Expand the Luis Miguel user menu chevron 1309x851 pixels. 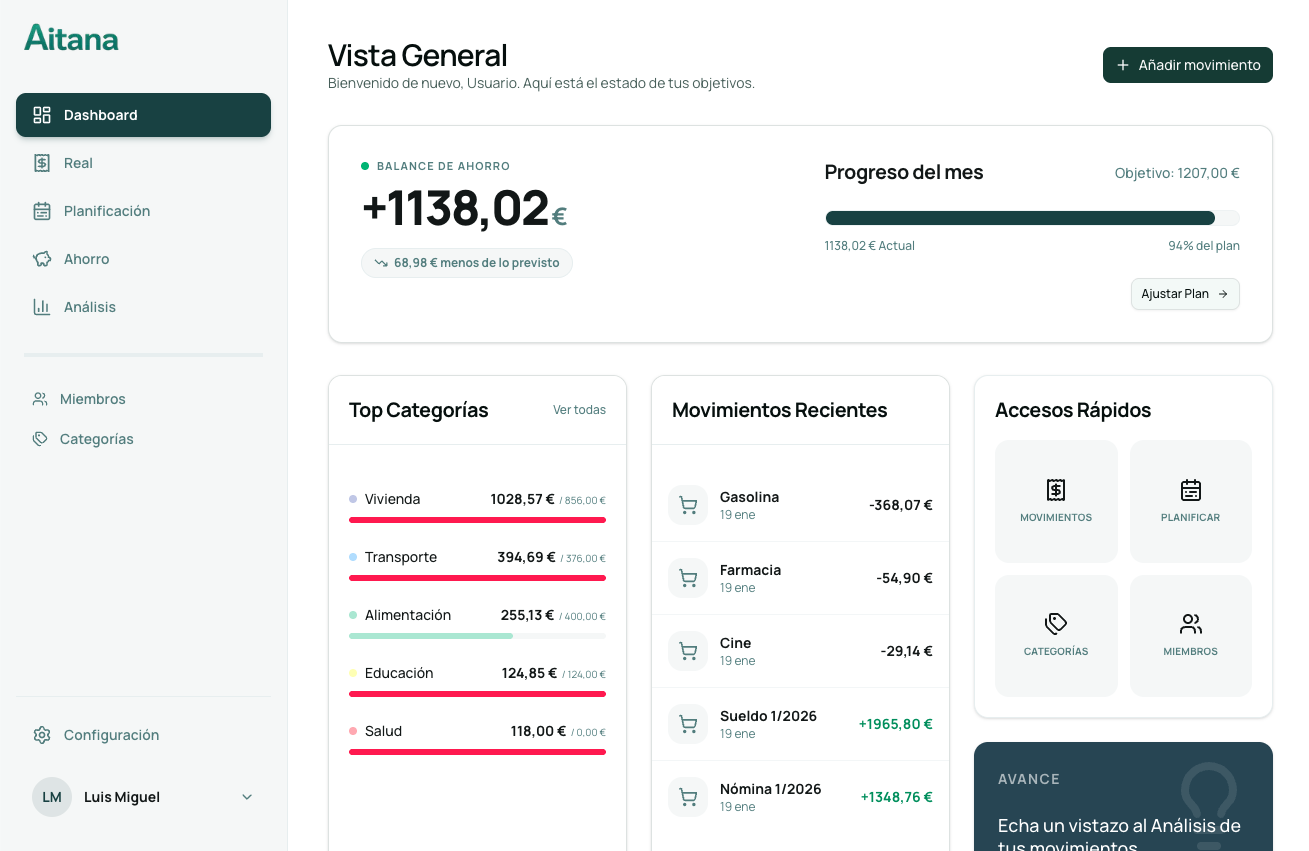[x=247, y=797]
